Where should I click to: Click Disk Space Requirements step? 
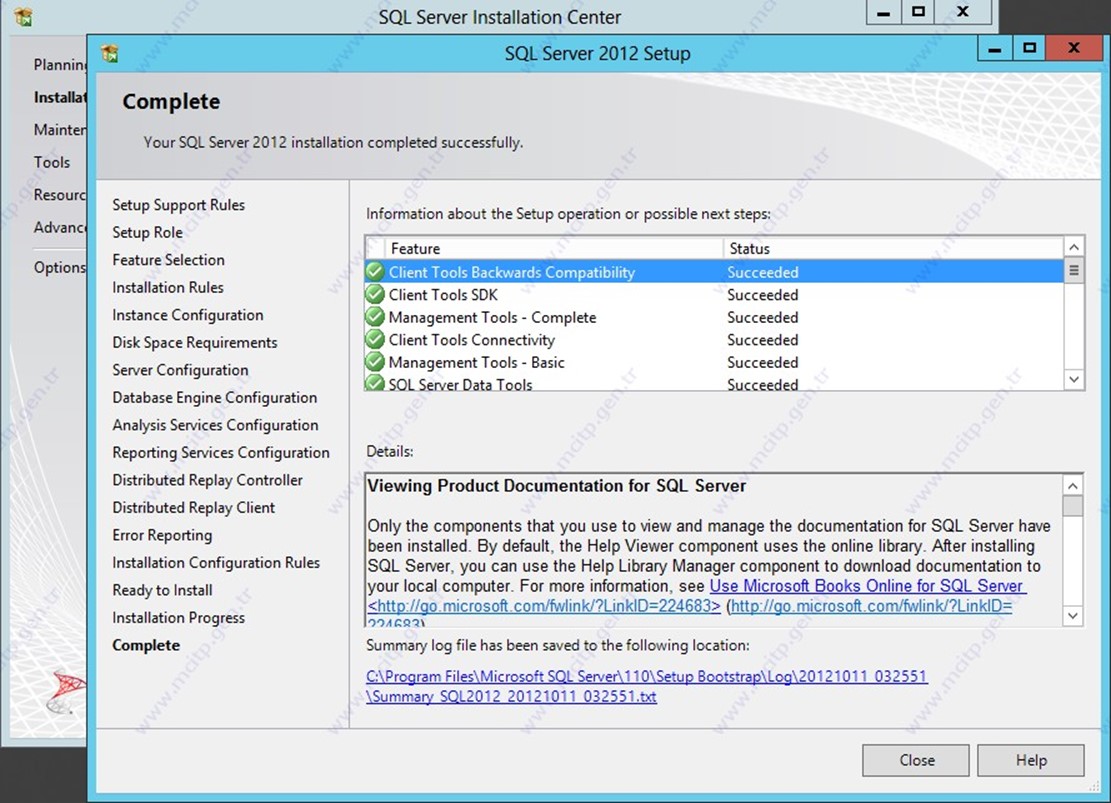coord(194,342)
